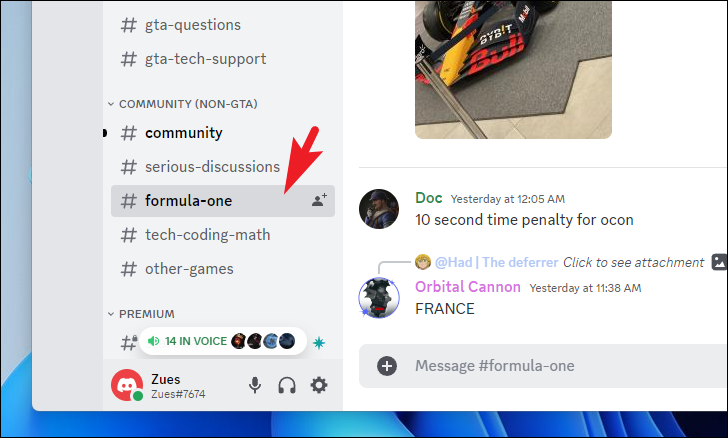Click Zues Discord logo avatar
Viewport: 728px width, 438px height.
coord(127,385)
